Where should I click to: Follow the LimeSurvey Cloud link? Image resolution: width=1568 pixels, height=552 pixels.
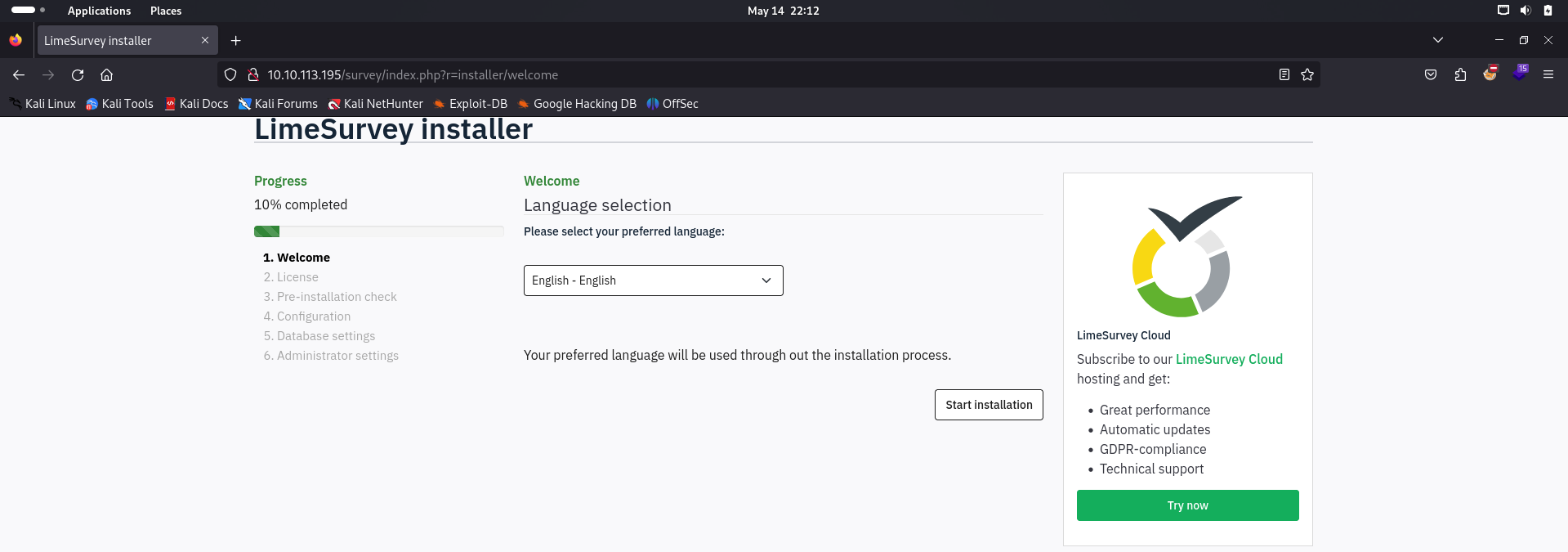tap(1229, 359)
